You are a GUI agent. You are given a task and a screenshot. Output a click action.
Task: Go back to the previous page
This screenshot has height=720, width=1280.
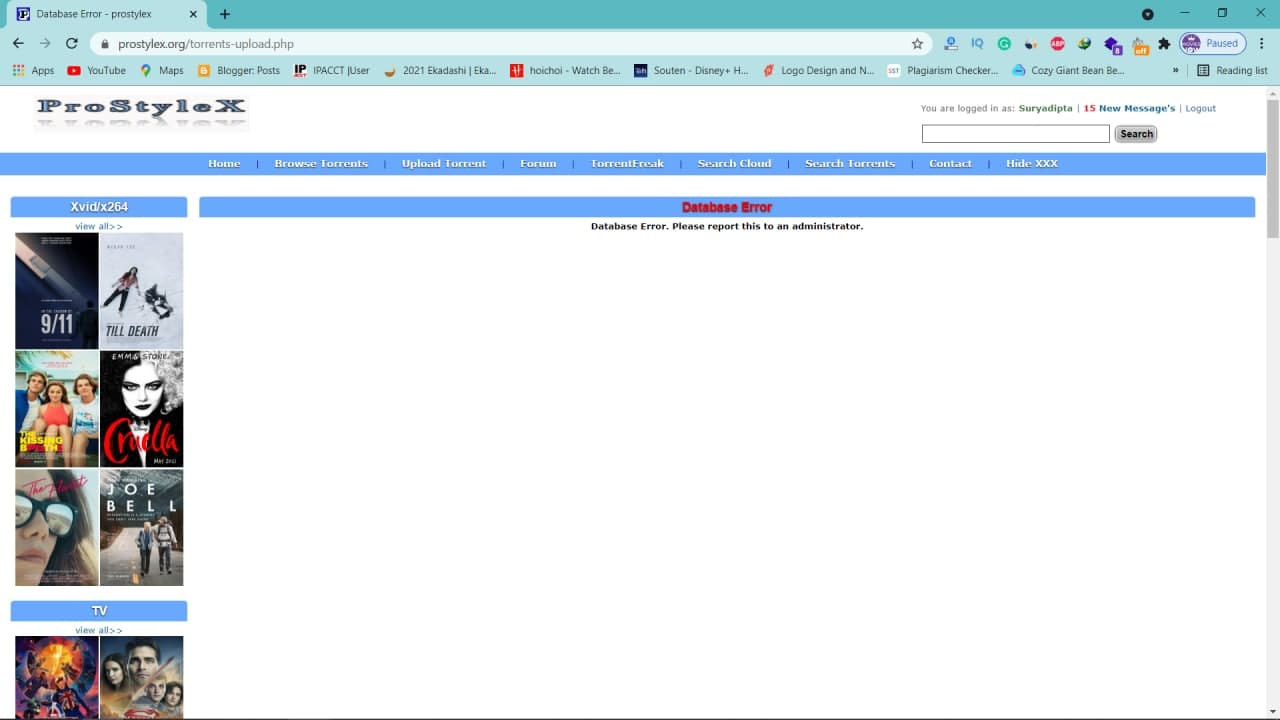tap(18, 44)
